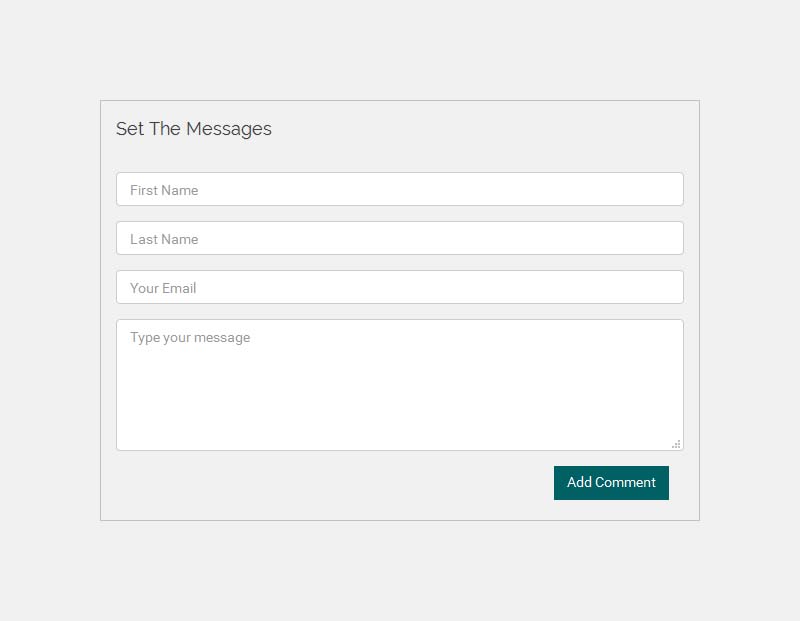Click the textarea resize grip handle
This screenshot has width=800, height=621.
point(677,444)
